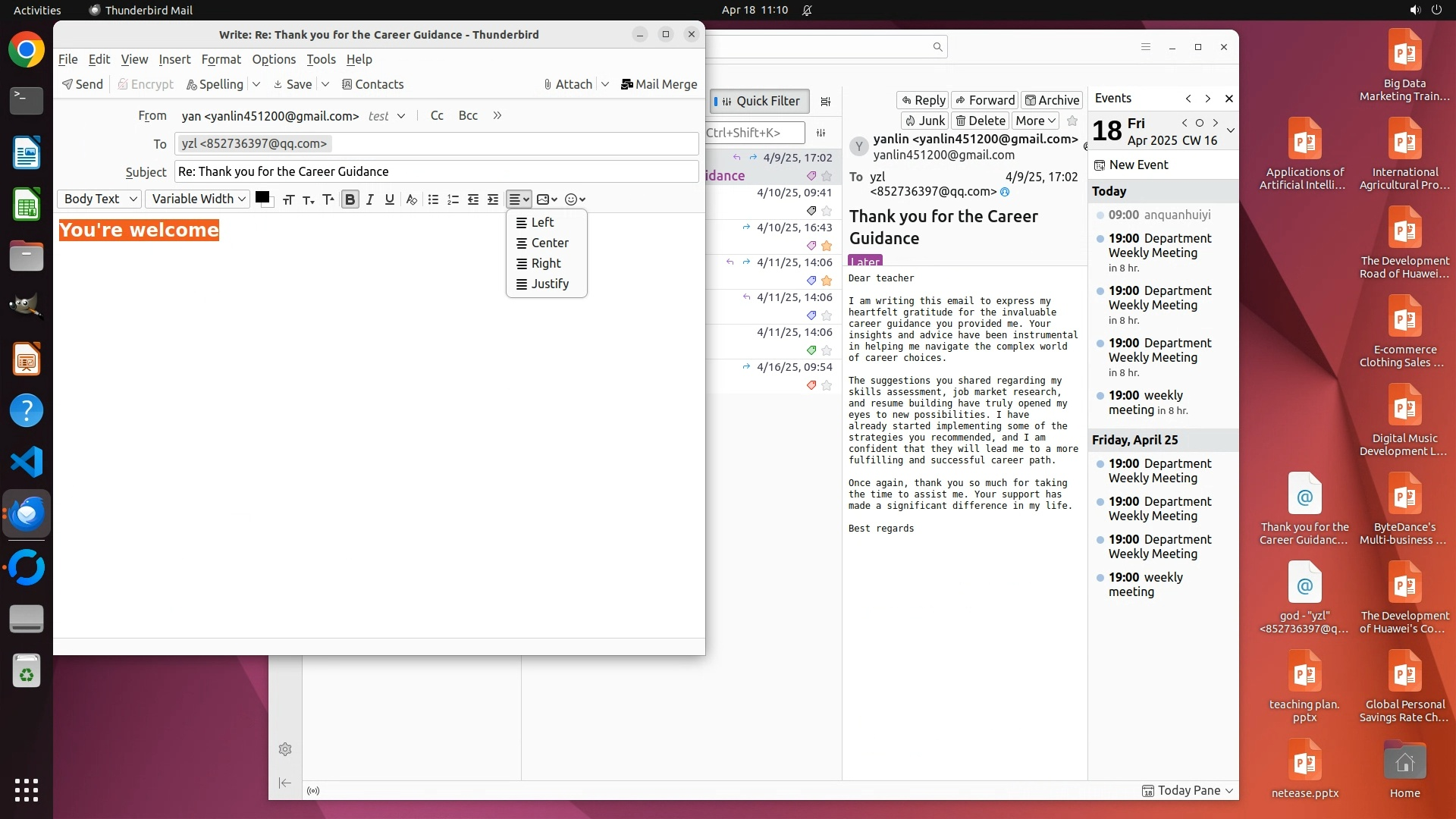Click the Attach paperclip button
The width and height of the screenshot is (1456, 819).
pyautogui.click(x=568, y=84)
